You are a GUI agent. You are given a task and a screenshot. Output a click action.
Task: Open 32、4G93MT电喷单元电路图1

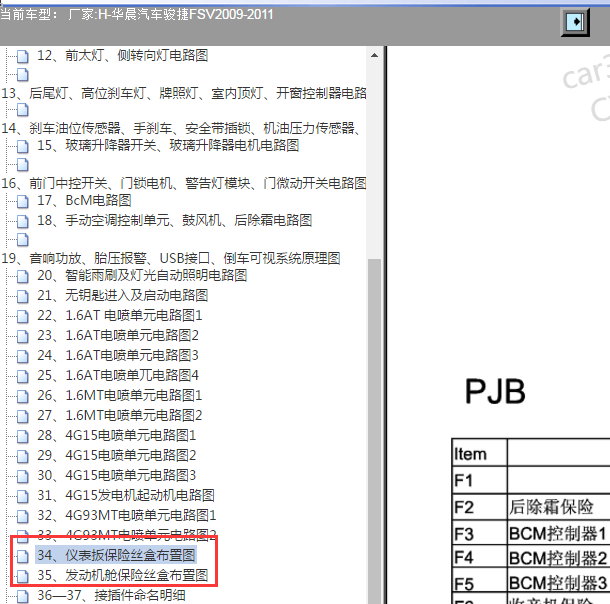[126, 515]
